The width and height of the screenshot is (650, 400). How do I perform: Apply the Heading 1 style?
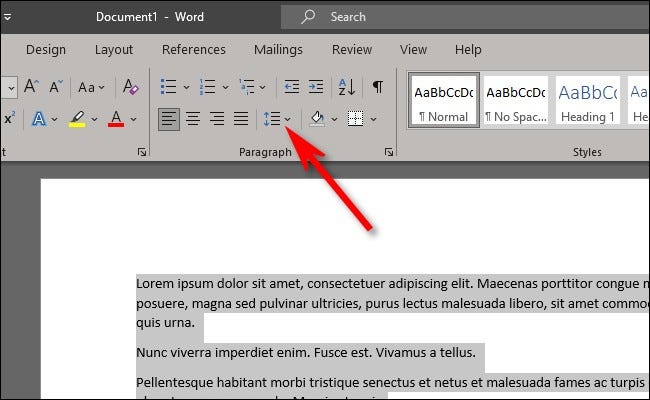pos(587,100)
